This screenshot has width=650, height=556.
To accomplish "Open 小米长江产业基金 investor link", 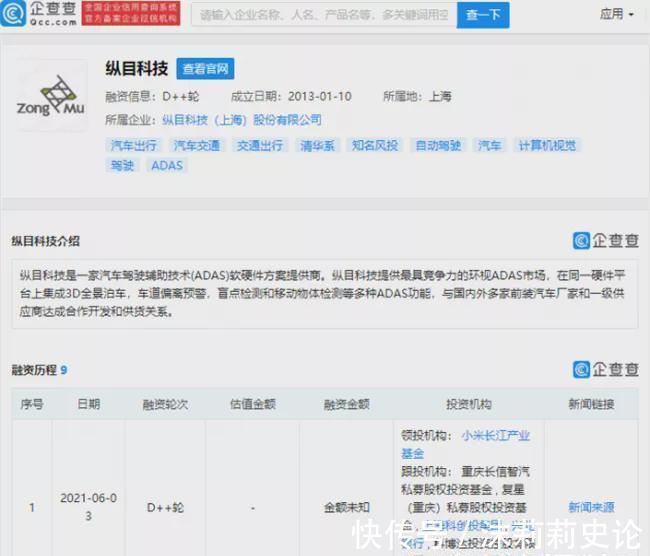I will (466, 444).
